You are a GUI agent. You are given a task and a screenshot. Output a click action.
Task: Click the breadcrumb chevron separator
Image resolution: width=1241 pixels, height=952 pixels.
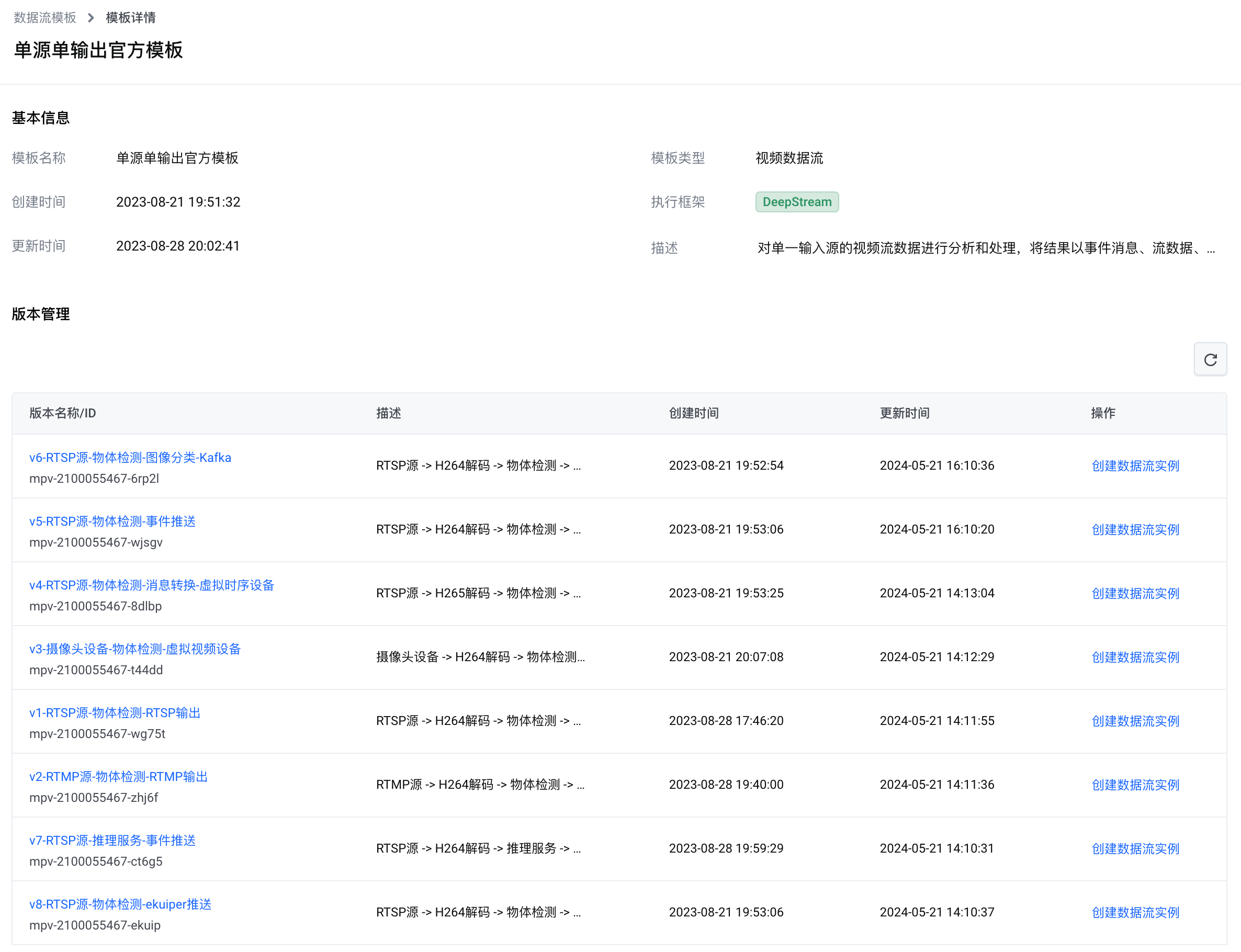91,18
